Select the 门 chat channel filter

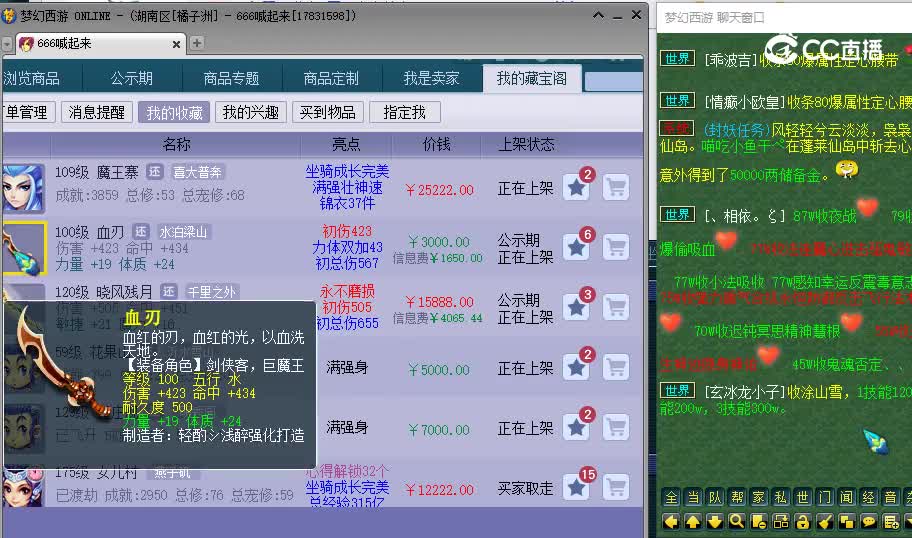825,497
